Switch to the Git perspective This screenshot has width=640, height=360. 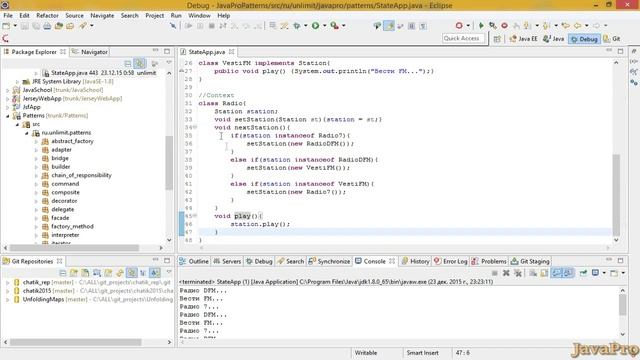612,39
